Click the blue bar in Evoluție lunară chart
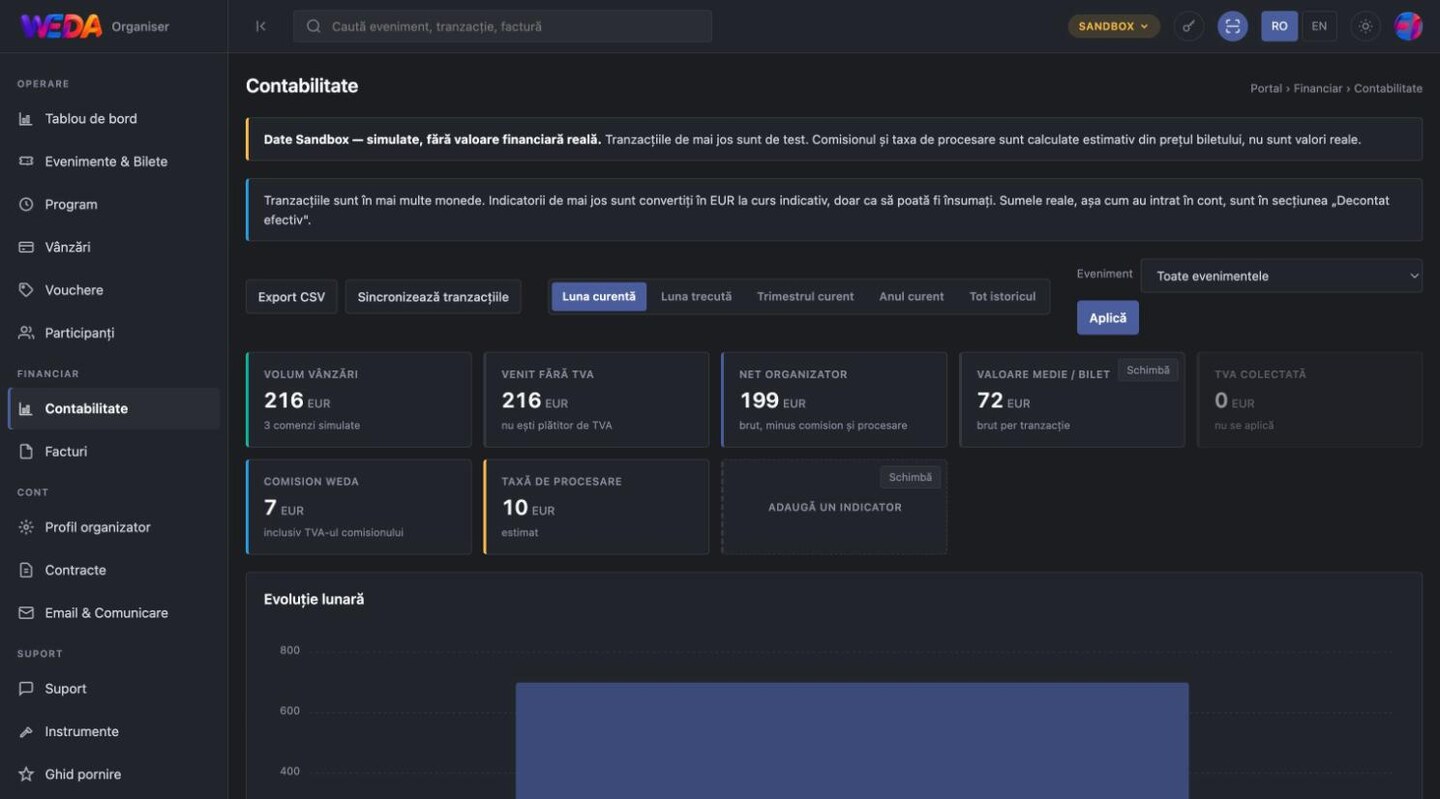 (852, 741)
